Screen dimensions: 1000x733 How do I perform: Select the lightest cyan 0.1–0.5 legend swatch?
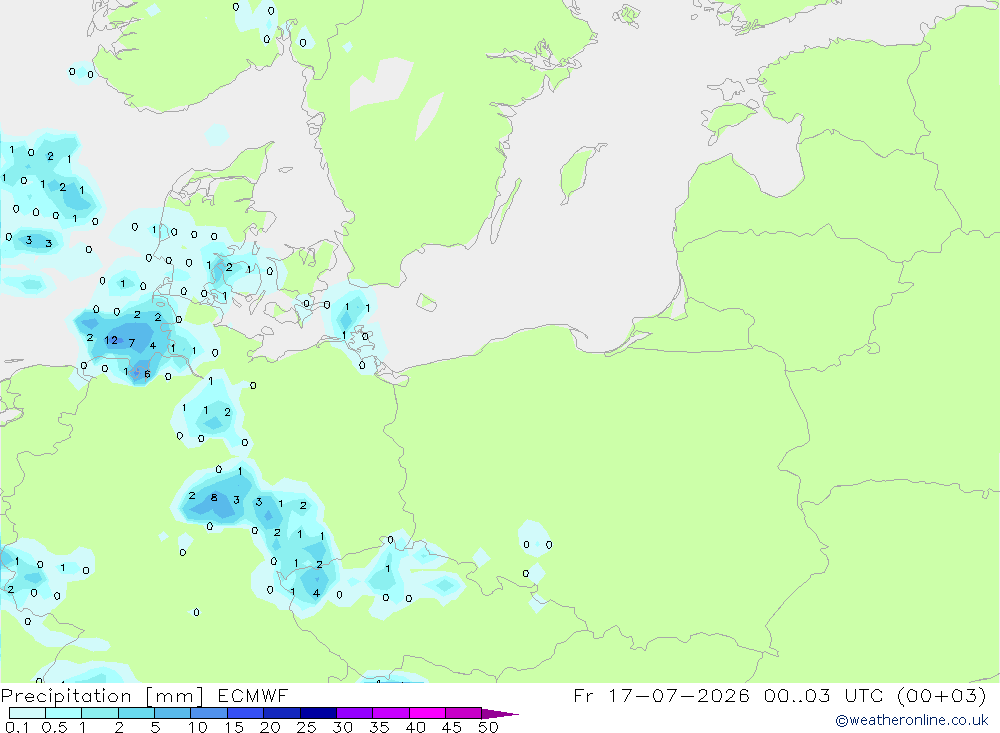(x=27, y=713)
